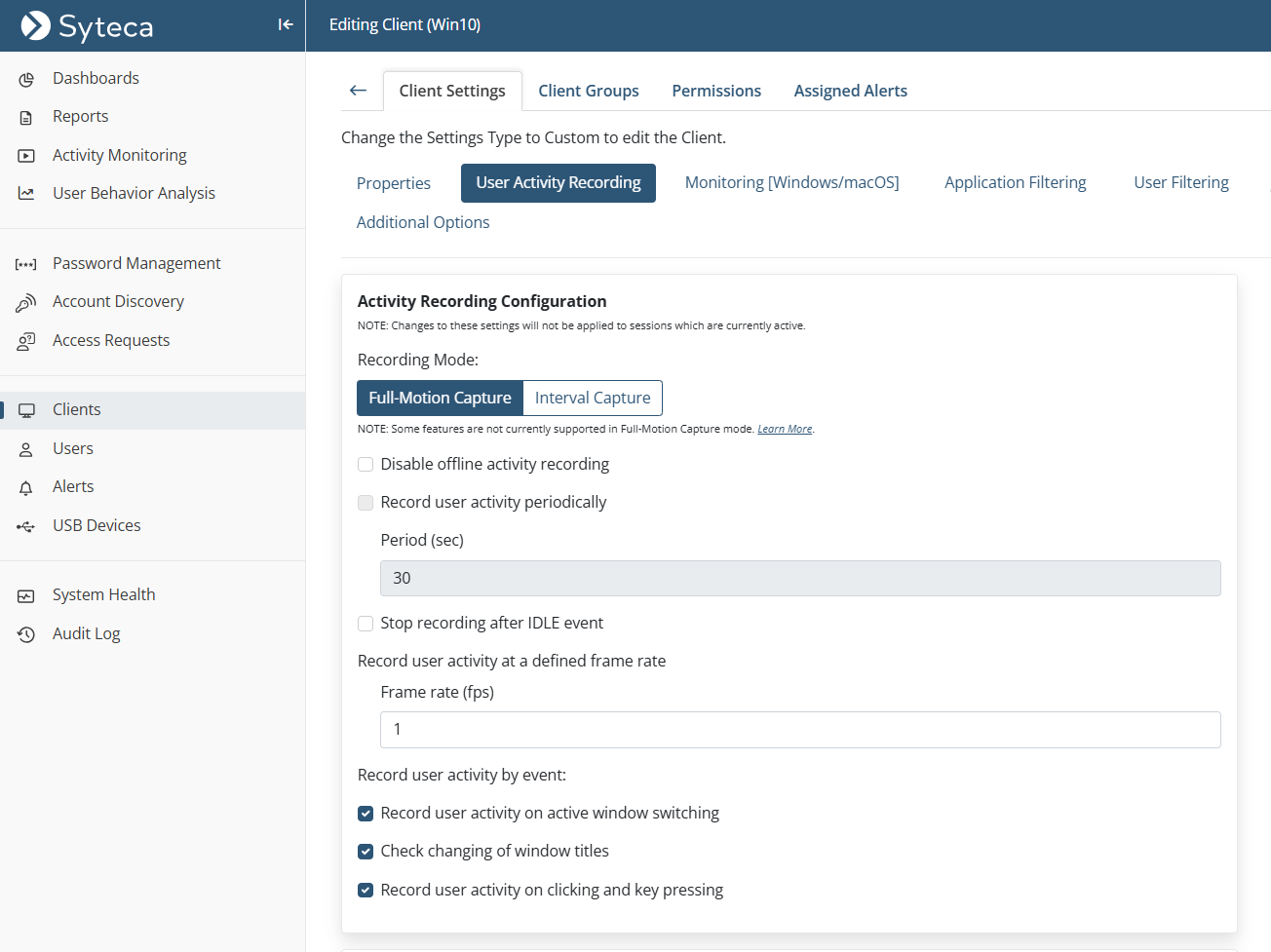Open the Alerts page

click(73, 486)
